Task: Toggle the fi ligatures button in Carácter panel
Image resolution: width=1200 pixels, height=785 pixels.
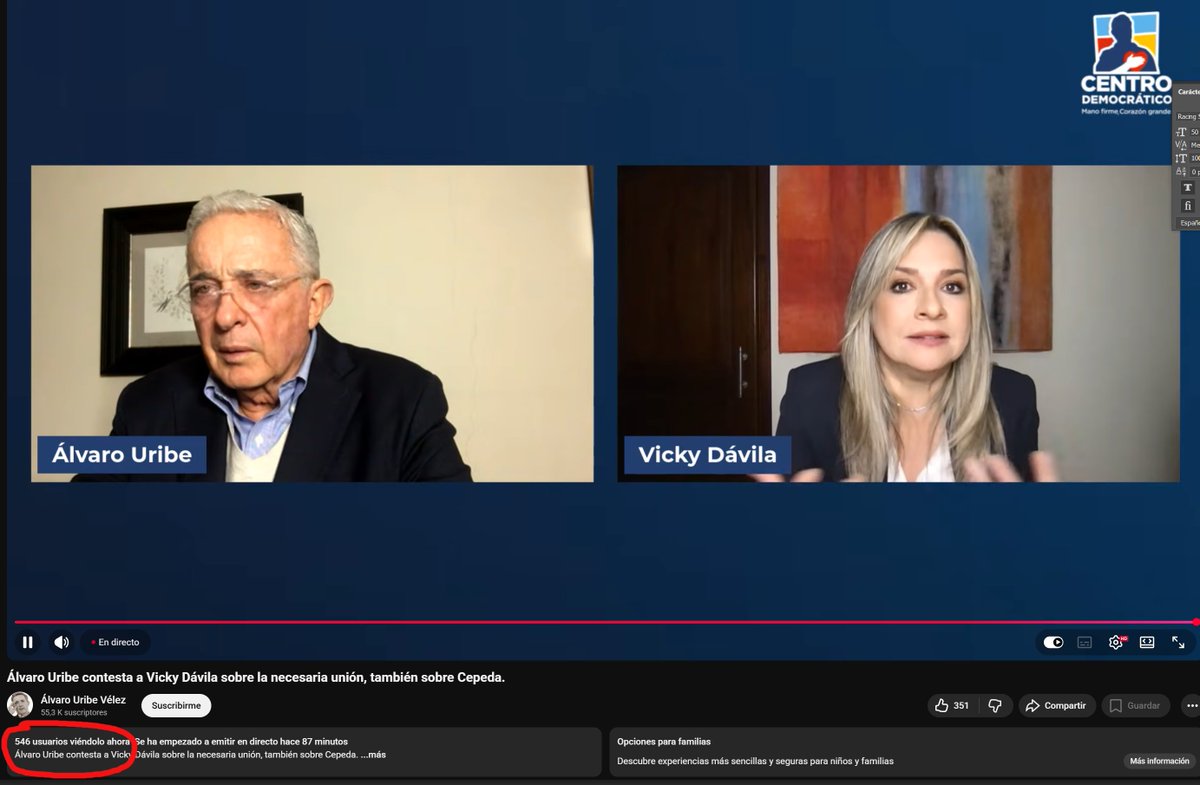Action: [x=1188, y=205]
